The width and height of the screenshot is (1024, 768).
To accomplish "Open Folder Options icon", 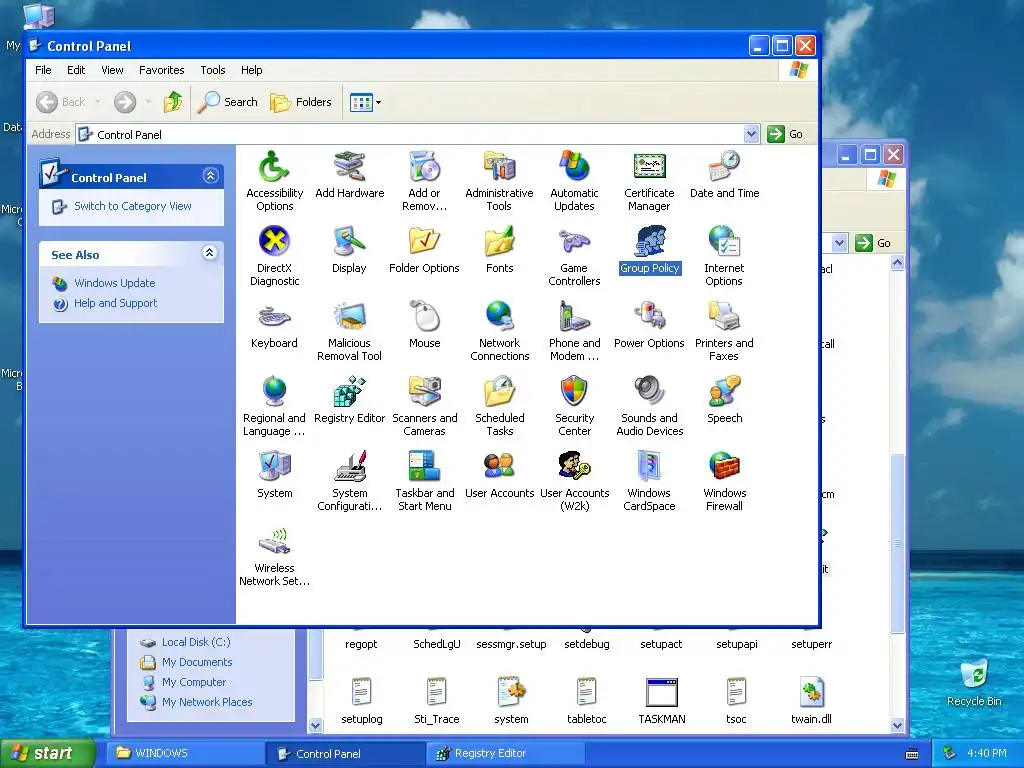I will tap(424, 249).
